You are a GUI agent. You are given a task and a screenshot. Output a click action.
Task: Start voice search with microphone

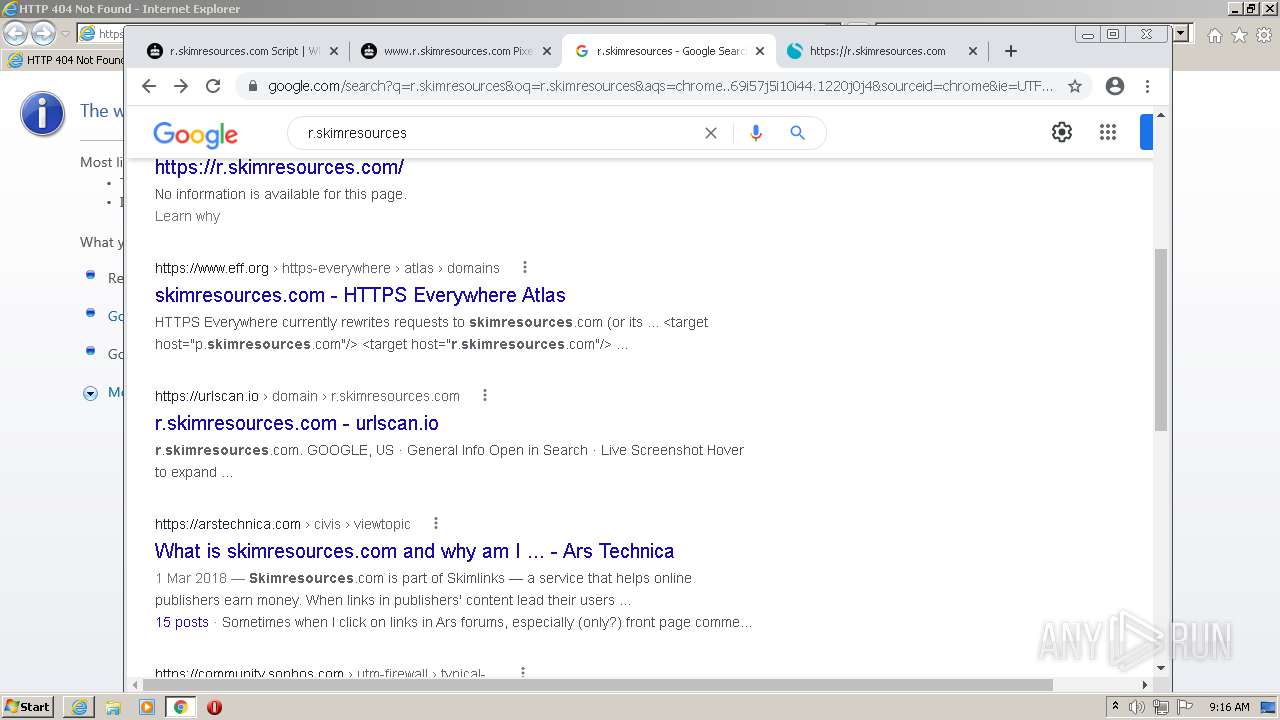tap(756, 133)
